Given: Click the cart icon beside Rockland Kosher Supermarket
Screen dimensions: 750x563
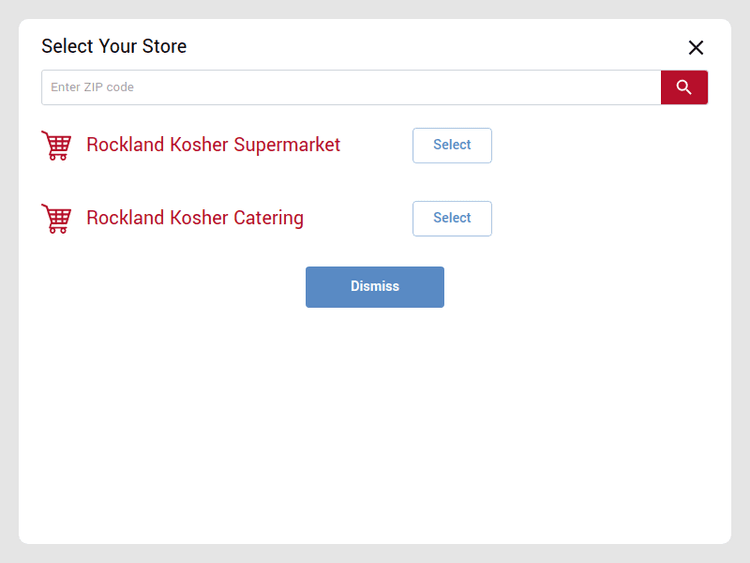Looking at the screenshot, I should click(x=56, y=146).
